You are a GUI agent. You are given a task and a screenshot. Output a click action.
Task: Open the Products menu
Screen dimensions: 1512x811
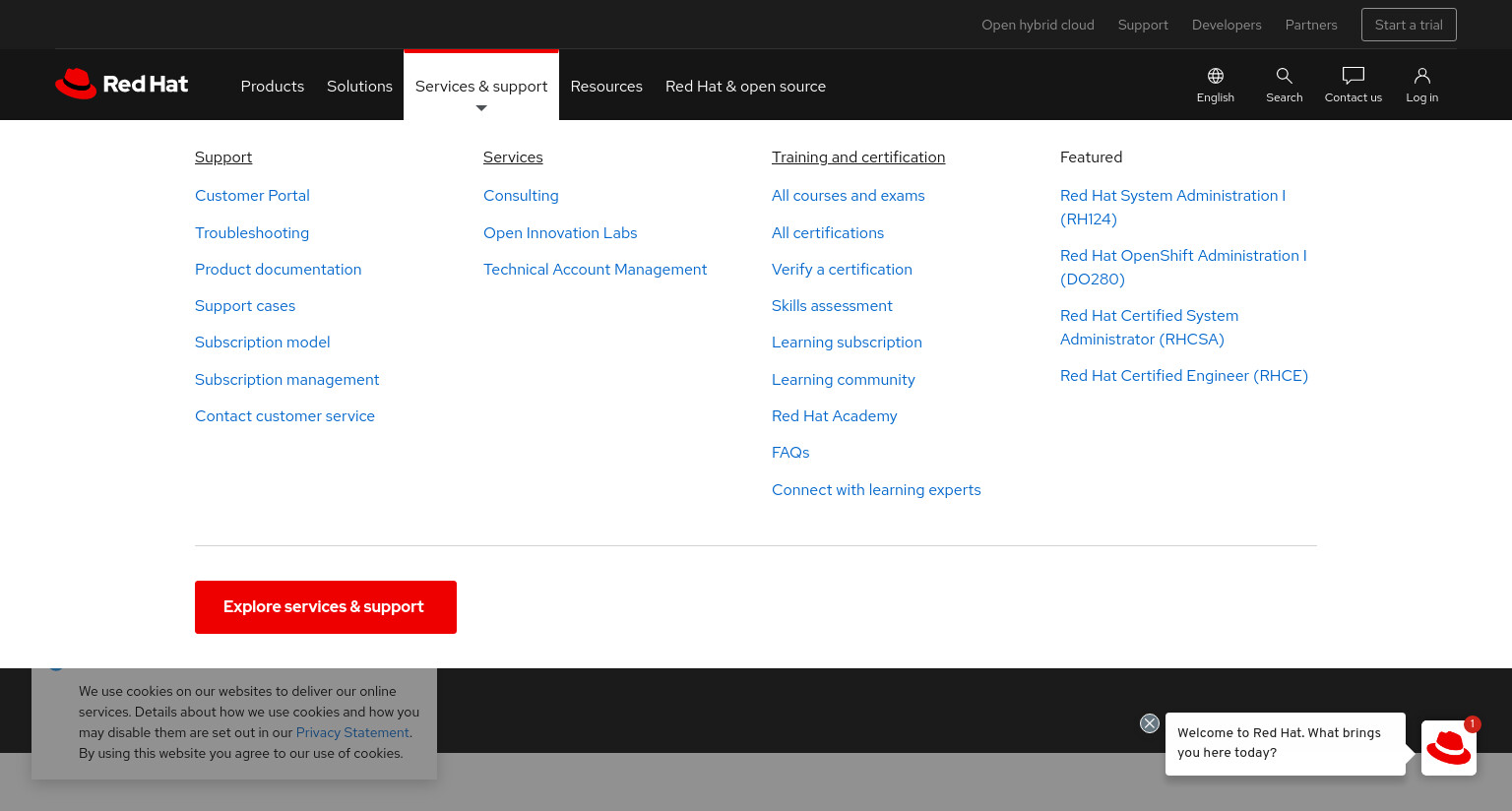click(x=273, y=86)
